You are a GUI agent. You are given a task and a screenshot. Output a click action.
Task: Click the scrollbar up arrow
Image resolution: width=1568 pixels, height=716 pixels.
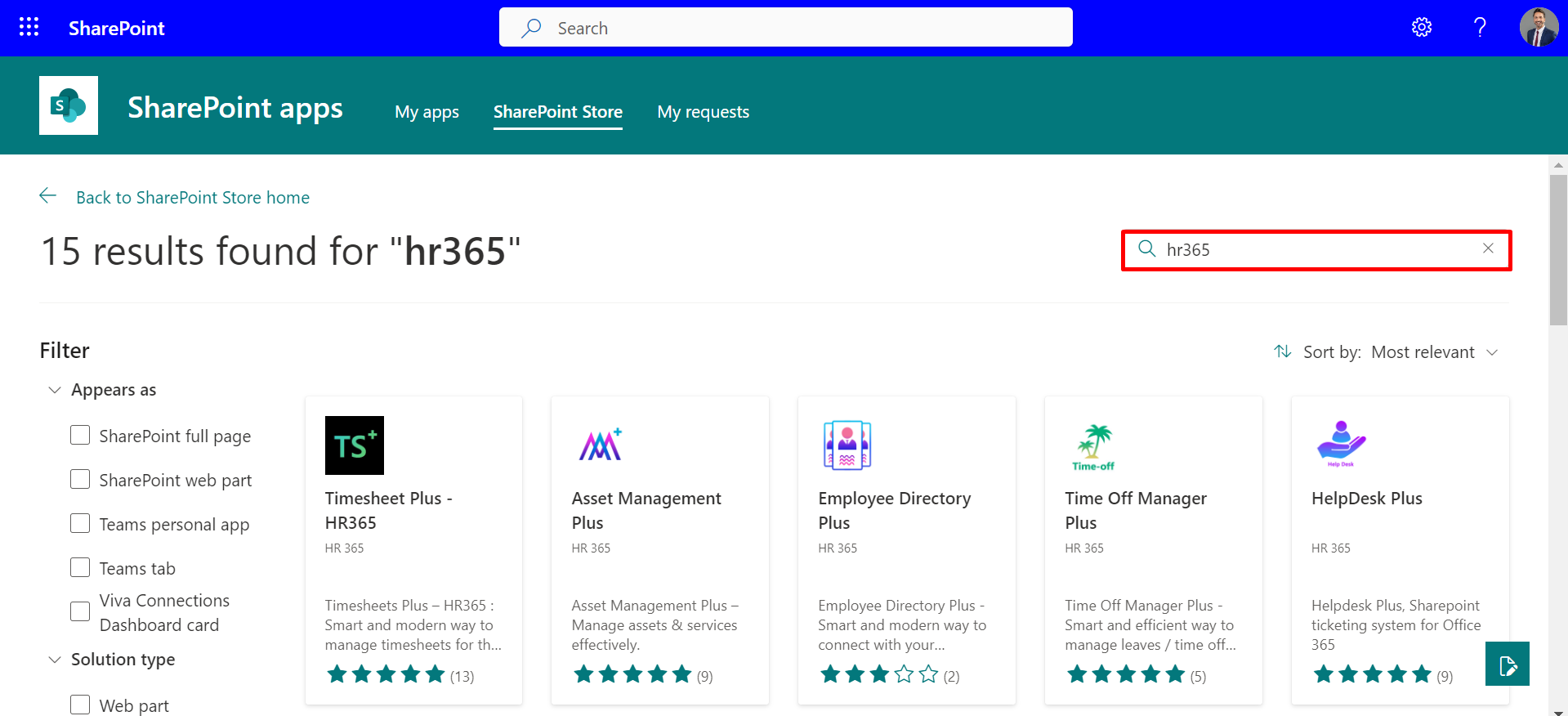pos(1558,164)
